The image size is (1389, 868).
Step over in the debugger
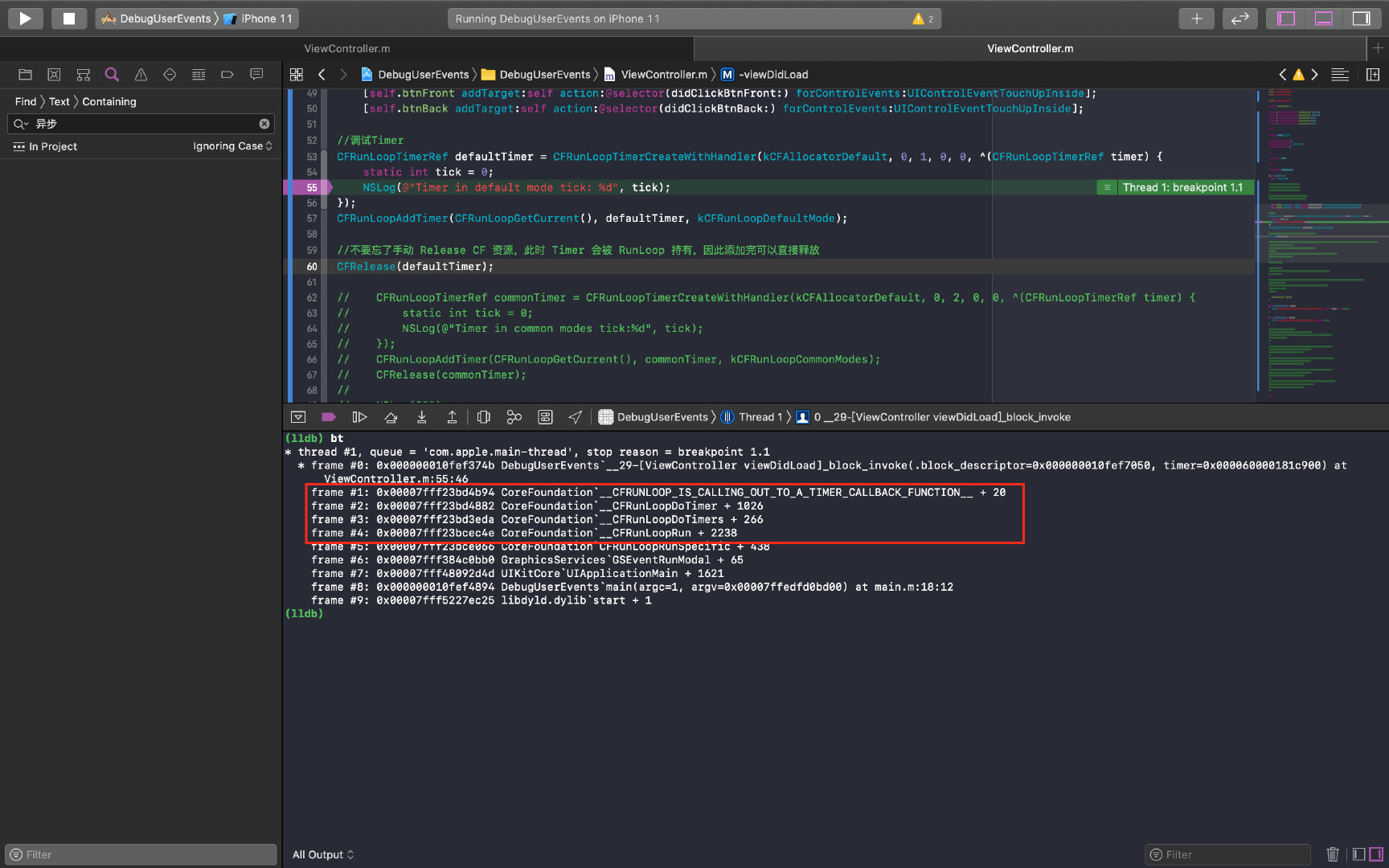click(x=391, y=417)
